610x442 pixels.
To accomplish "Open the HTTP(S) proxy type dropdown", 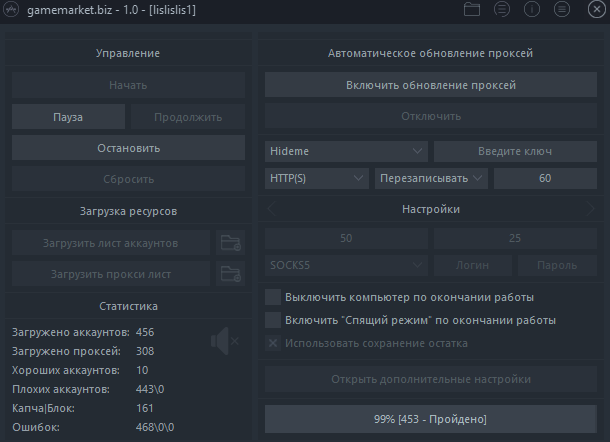I will click(x=318, y=178).
